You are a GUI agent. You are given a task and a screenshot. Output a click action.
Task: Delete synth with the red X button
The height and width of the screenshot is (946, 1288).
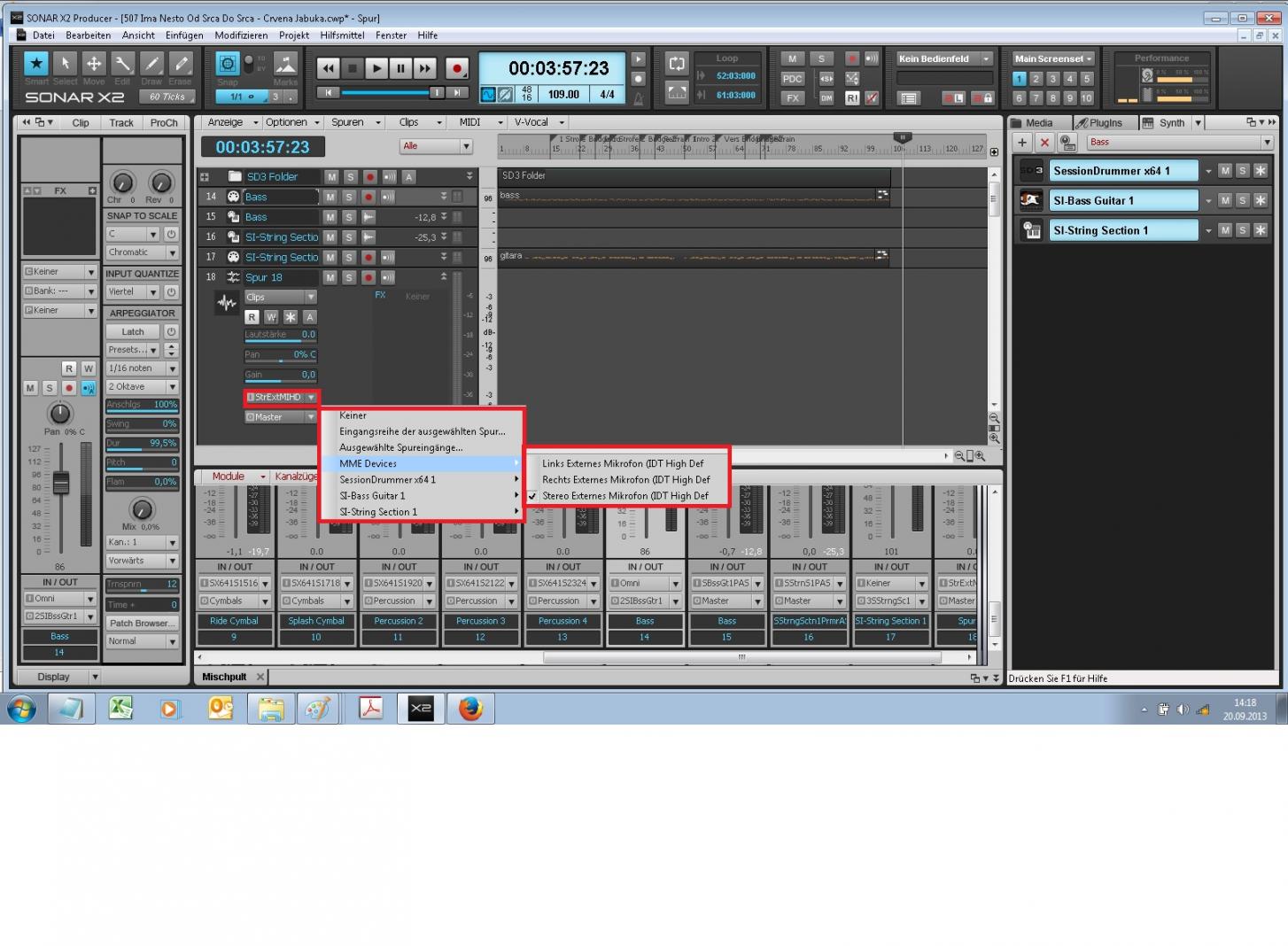point(1044,143)
